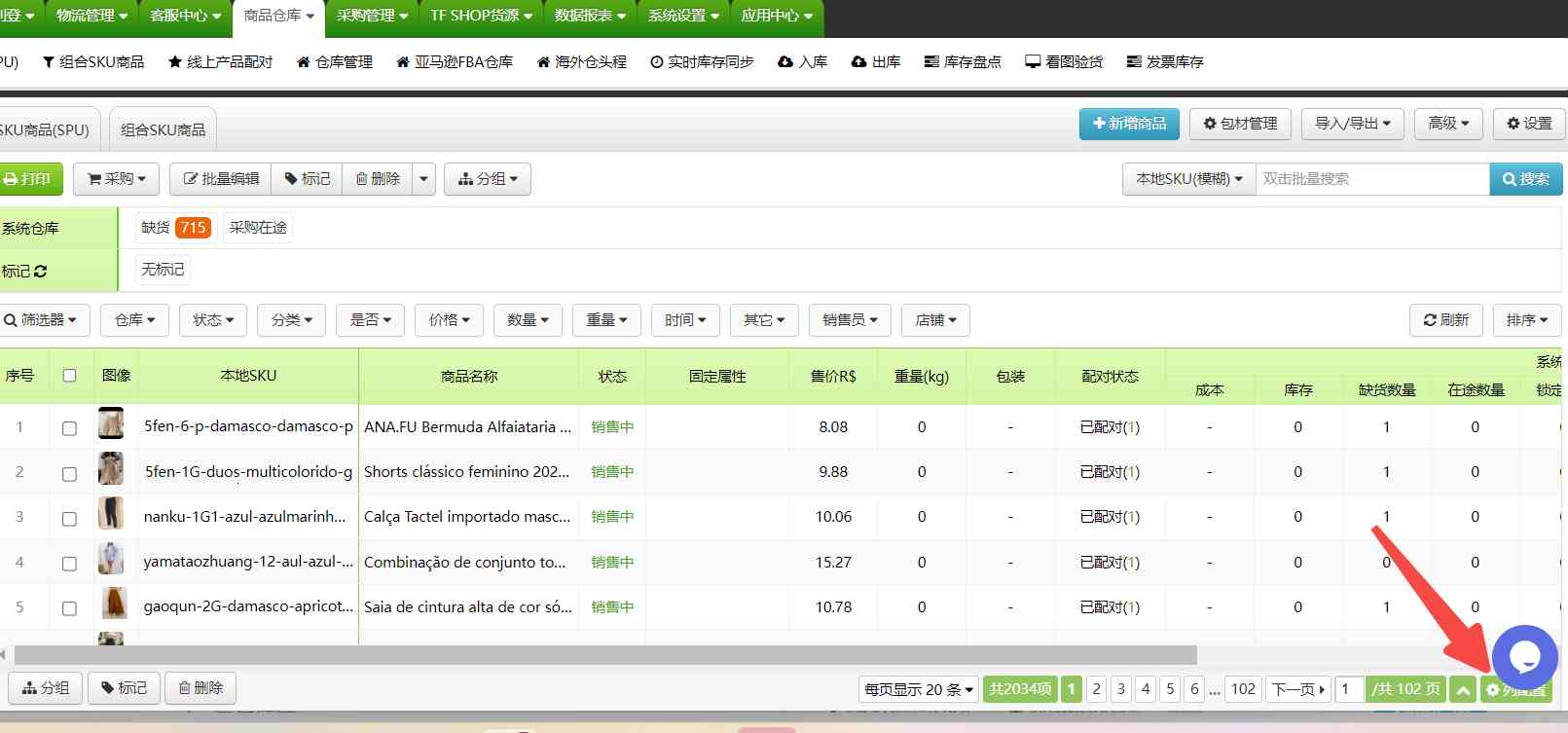Open TF SHOP货源 top menu
1568x733 pixels.
click(x=481, y=16)
